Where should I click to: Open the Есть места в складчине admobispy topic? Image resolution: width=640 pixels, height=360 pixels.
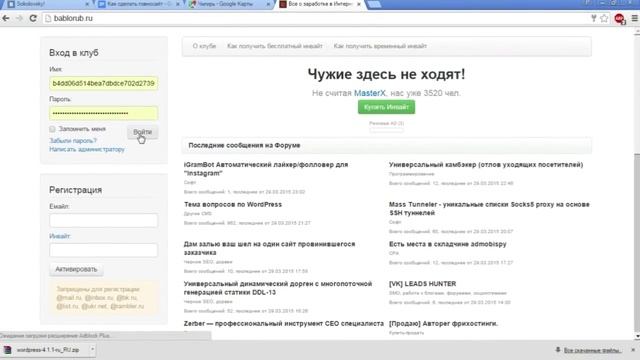[447, 244]
